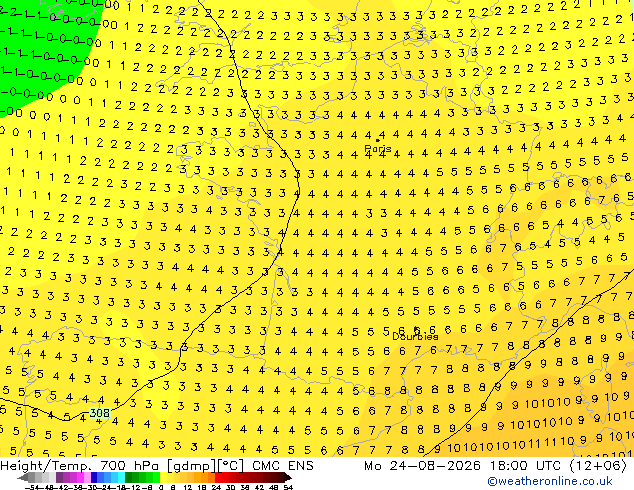The image size is (634, 490).
Task: Click the Mo 24-08-2026 18:00 UTC timestamp
Action: click(464, 466)
